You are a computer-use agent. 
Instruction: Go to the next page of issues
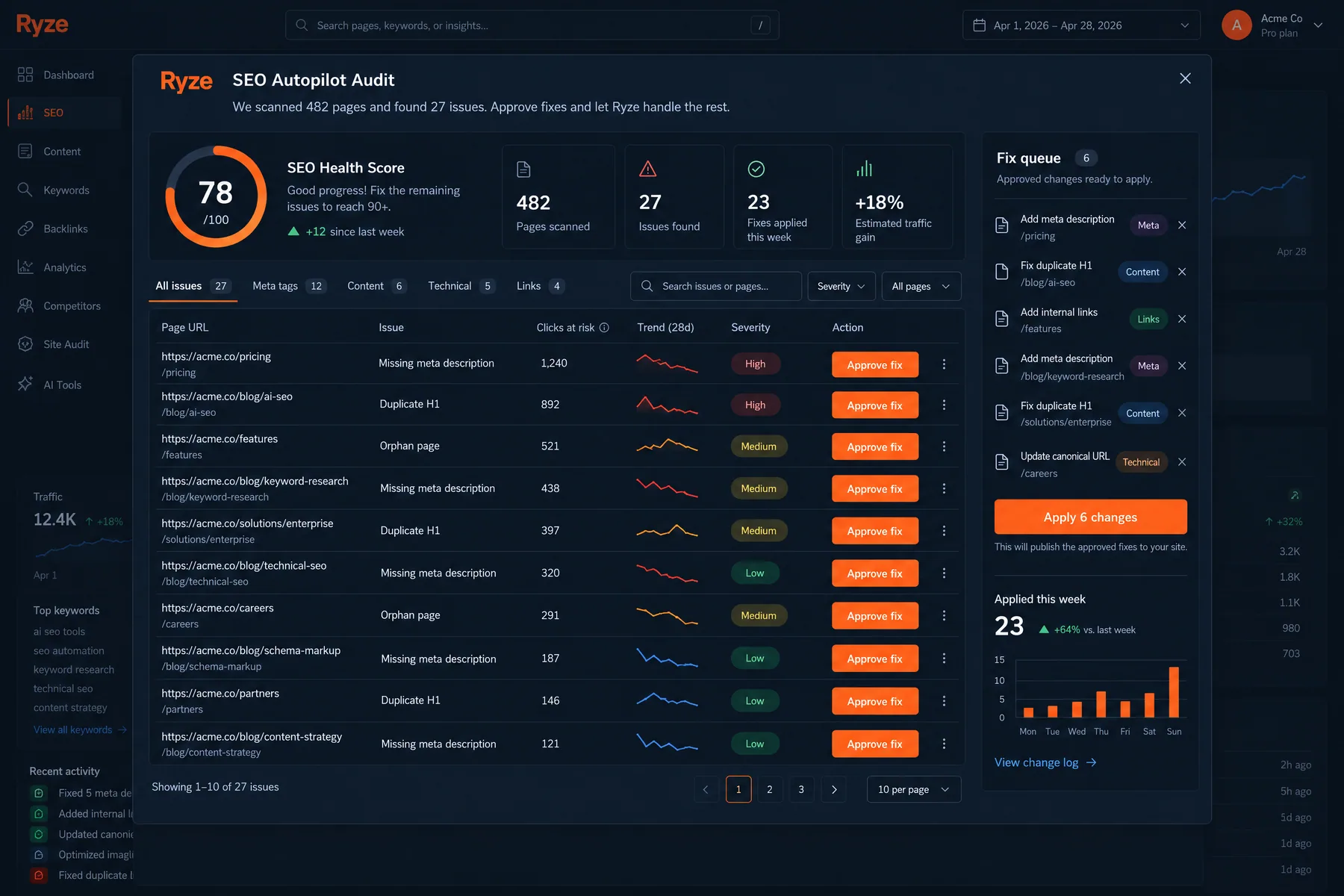pyautogui.click(x=833, y=789)
